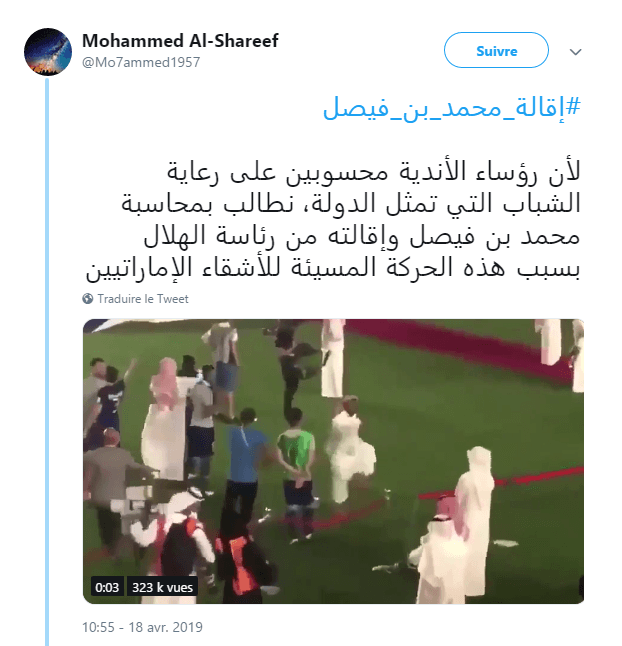Click the third line of Arabic tweet text

pyautogui.click(x=362, y=236)
